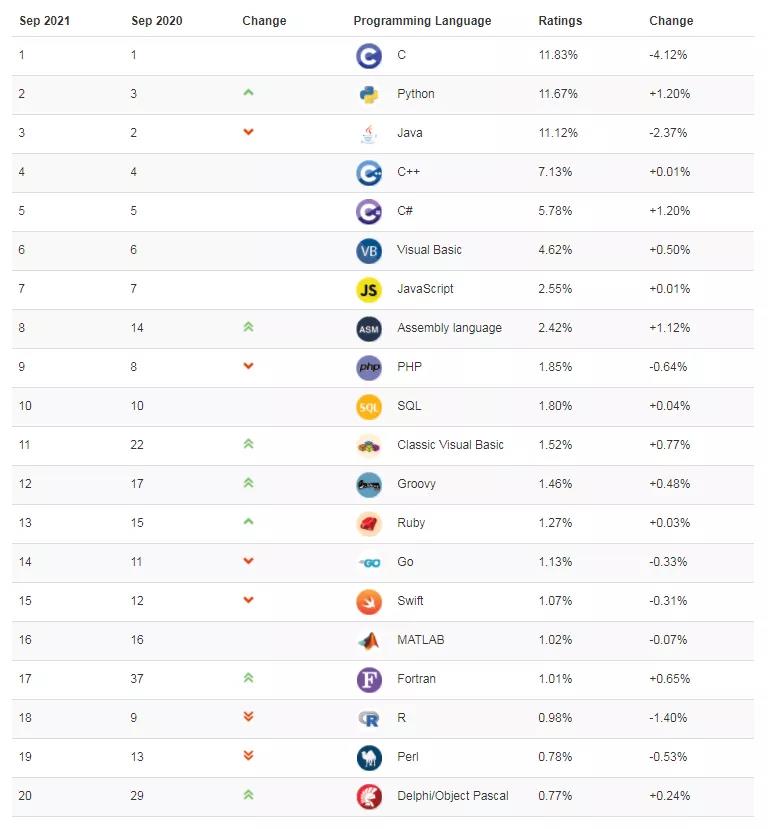Click the Programming Language column header
The width and height of the screenshot is (768, 829).
point(422,21)
